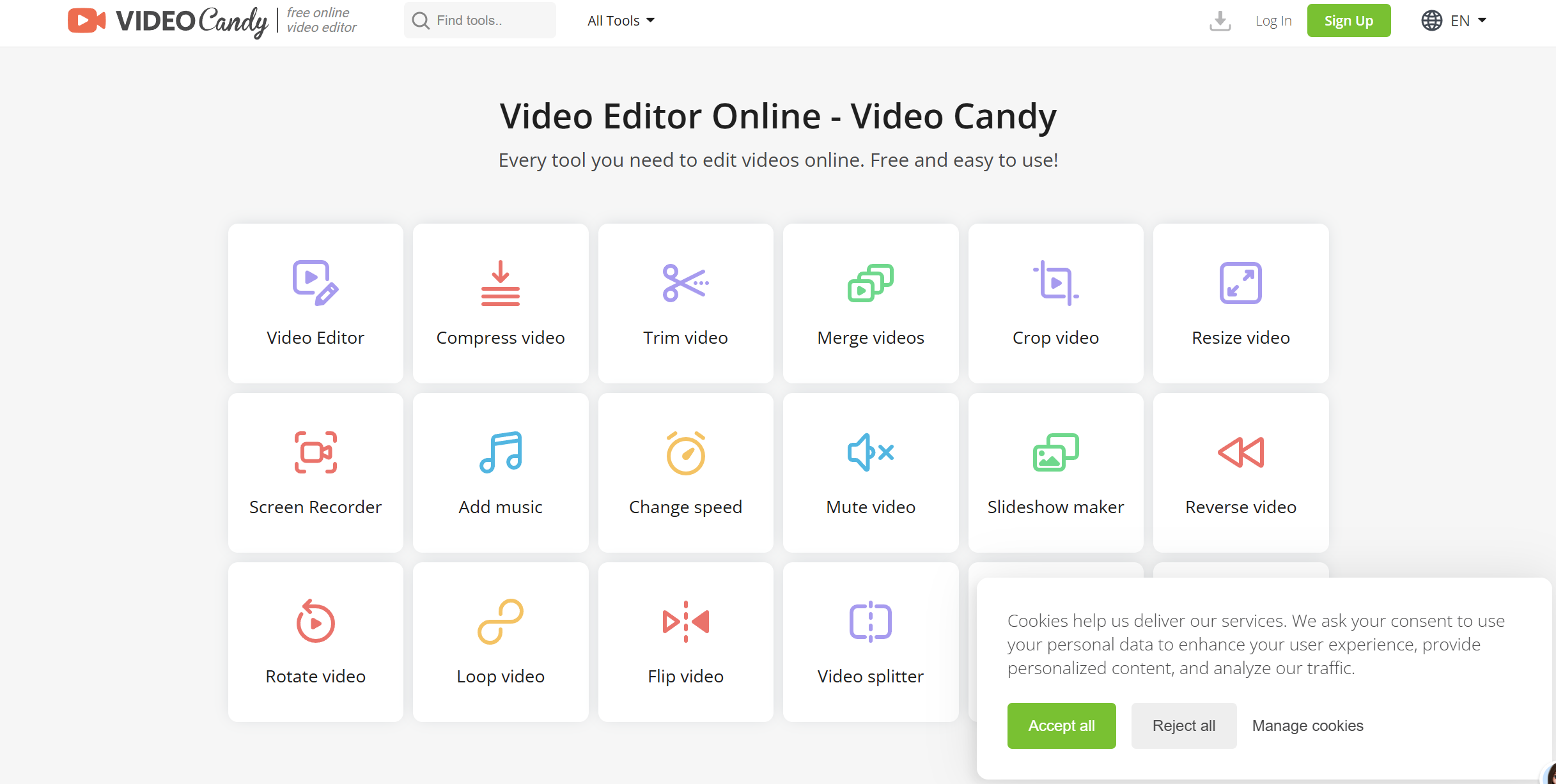Click the Slideshow maker picture icon

1055,452
